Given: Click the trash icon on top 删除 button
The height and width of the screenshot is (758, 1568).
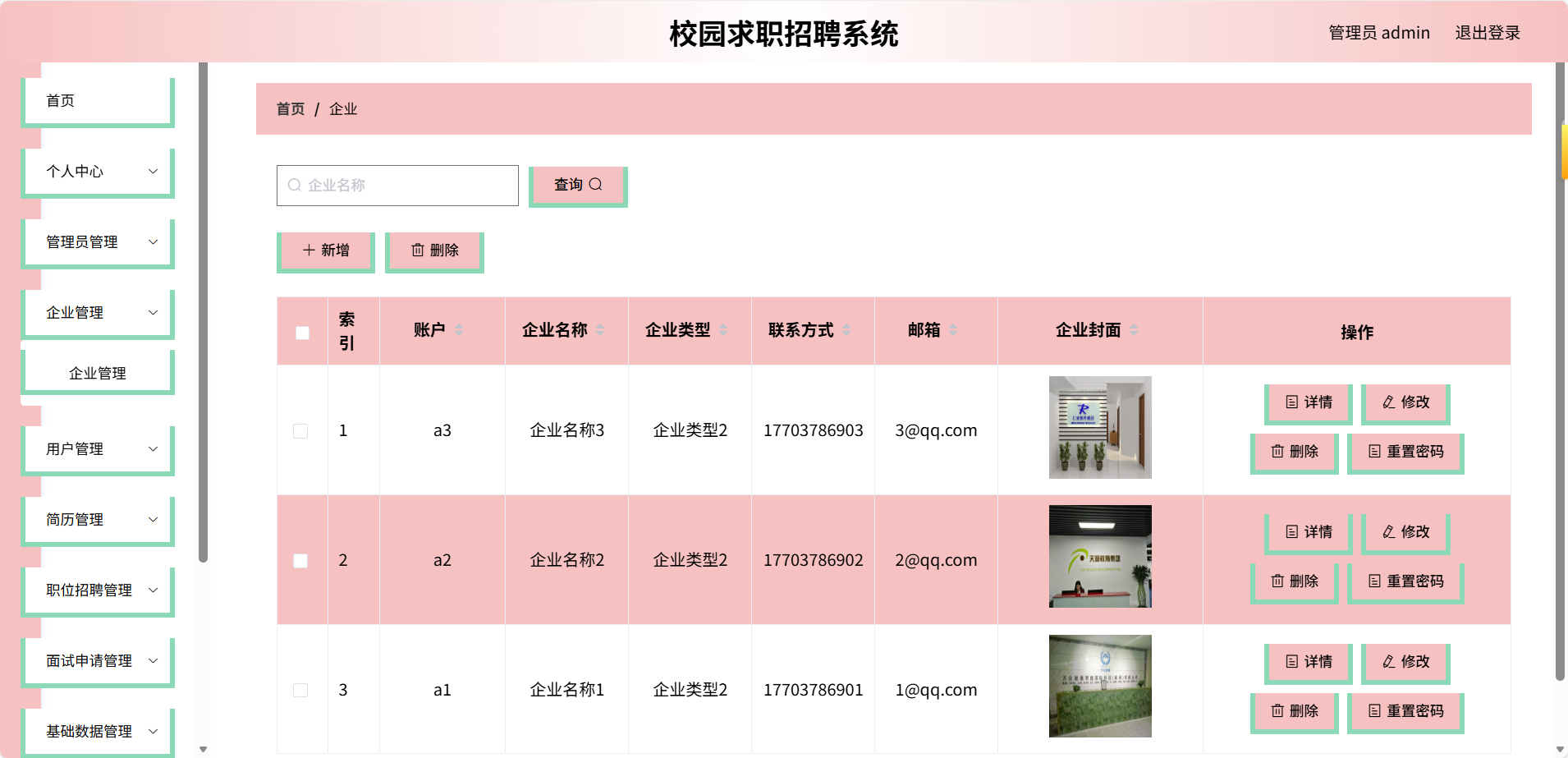Looking at the screenshot, I should 418,250.
